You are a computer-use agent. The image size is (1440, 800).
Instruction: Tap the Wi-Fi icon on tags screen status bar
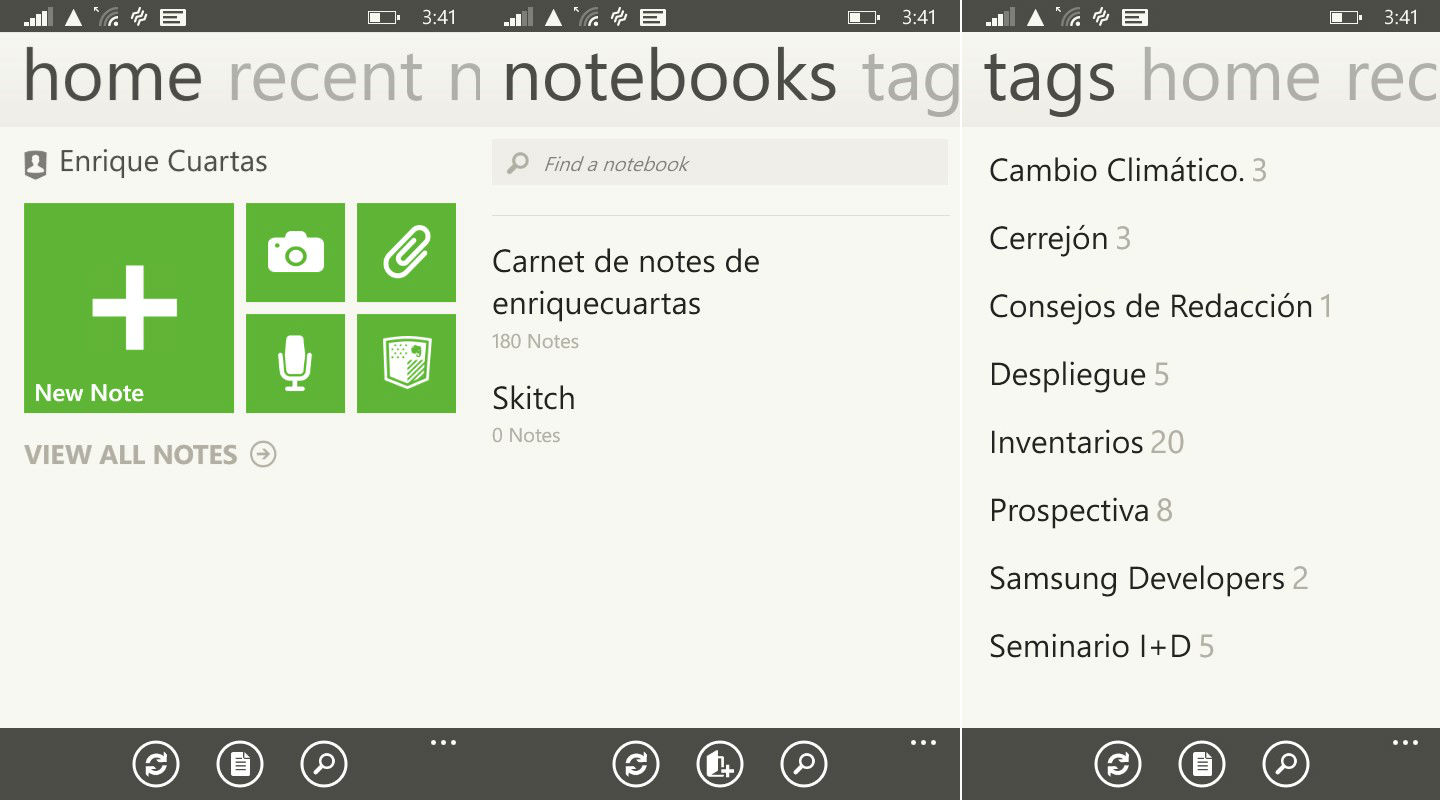click(x=1070, y=16)
